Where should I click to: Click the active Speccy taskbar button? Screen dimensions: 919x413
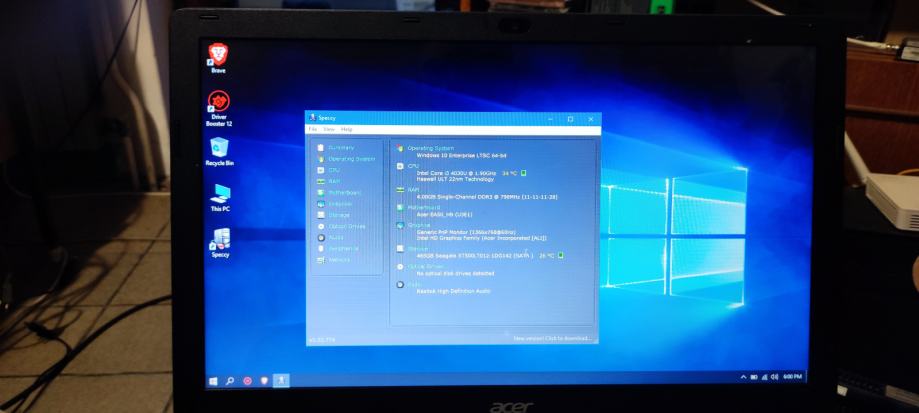point(281,381)
